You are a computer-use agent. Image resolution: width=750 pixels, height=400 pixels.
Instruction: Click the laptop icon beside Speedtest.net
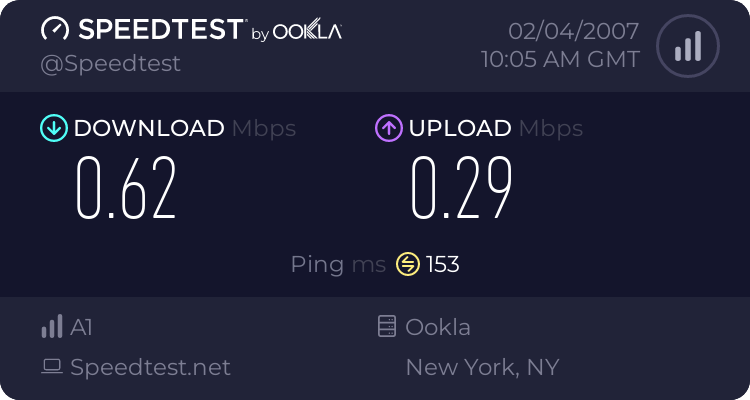(51, 367)
